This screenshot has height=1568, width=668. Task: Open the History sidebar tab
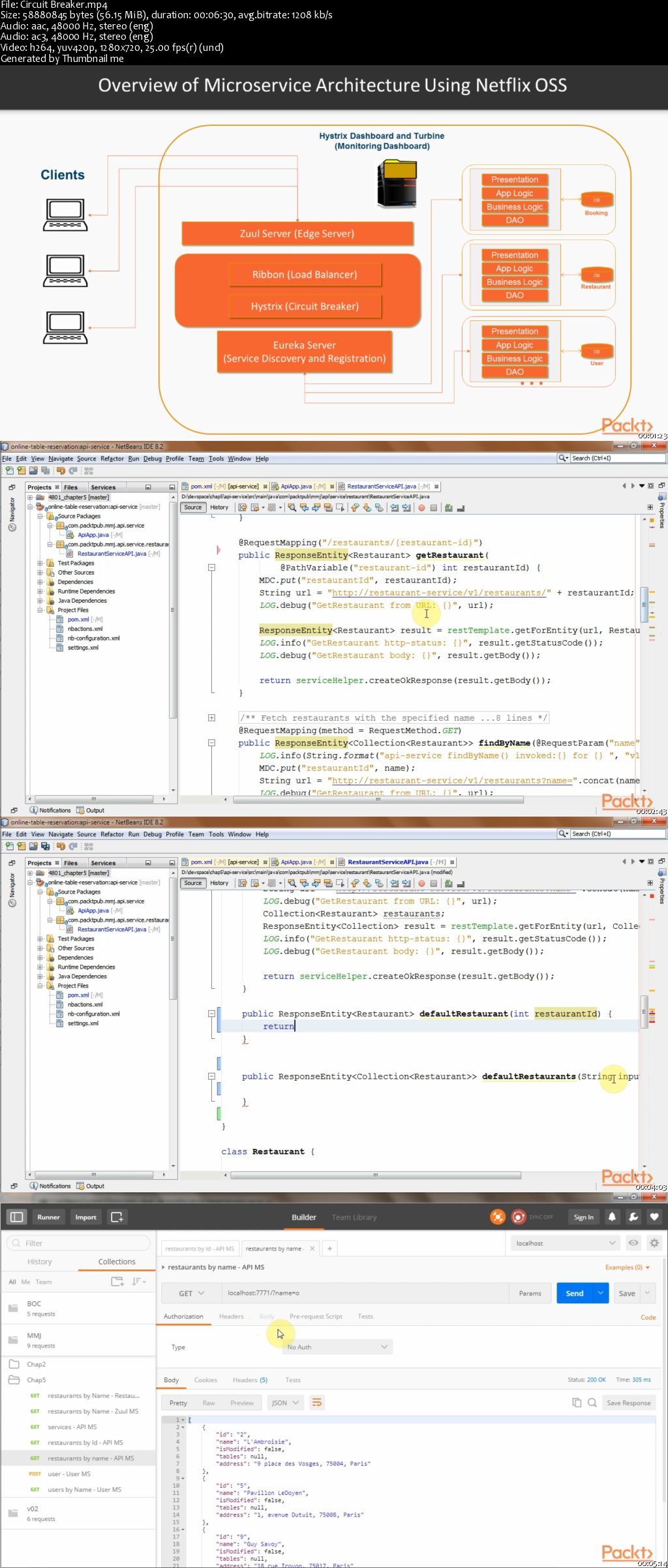pos(39,1261)
